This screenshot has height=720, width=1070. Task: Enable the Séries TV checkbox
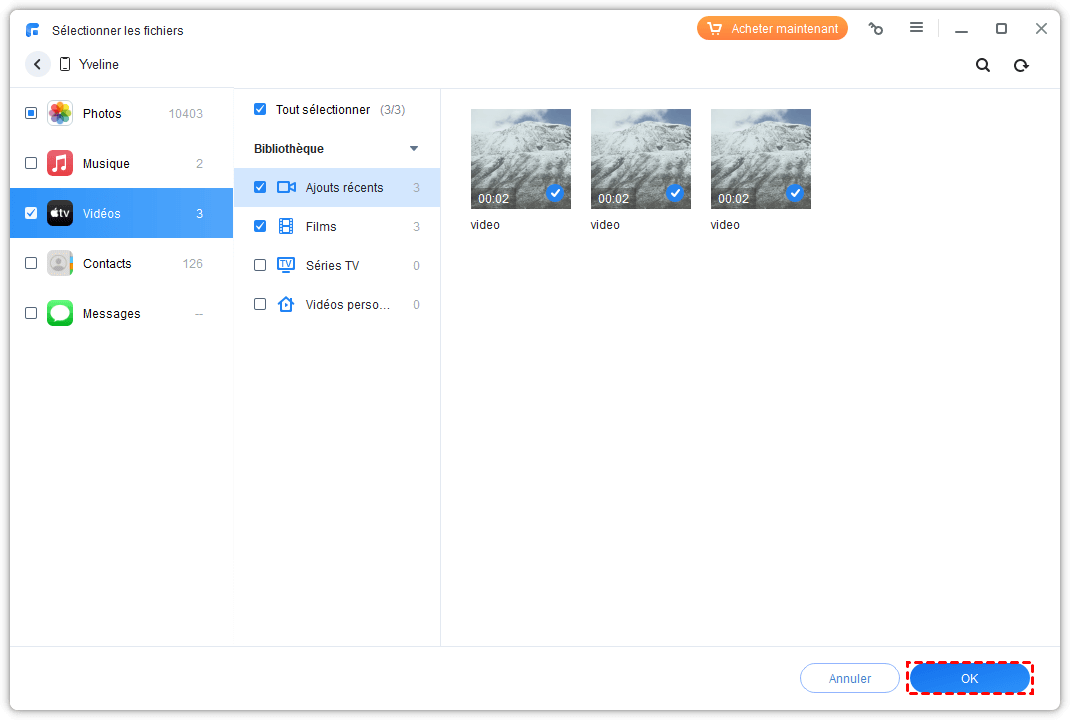pos(260,265)
